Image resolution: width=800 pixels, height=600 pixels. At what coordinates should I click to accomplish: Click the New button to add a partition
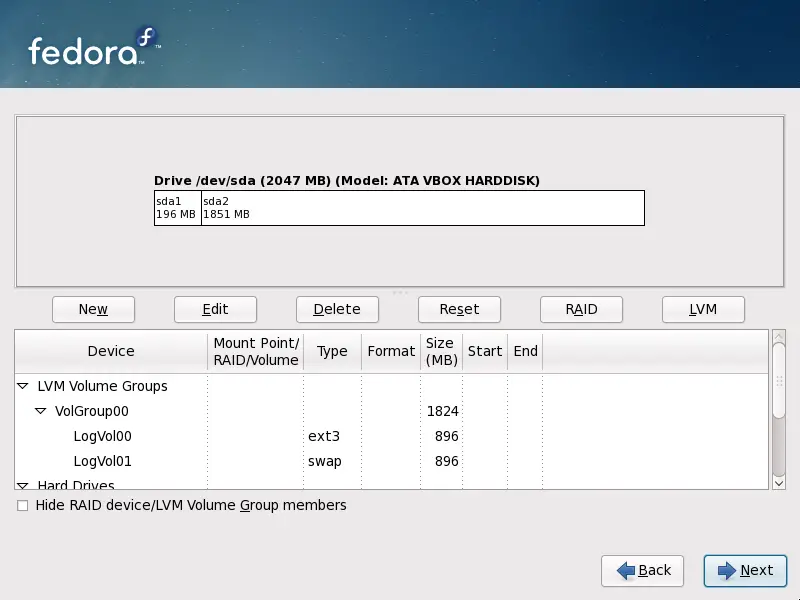tap(93, 309)
